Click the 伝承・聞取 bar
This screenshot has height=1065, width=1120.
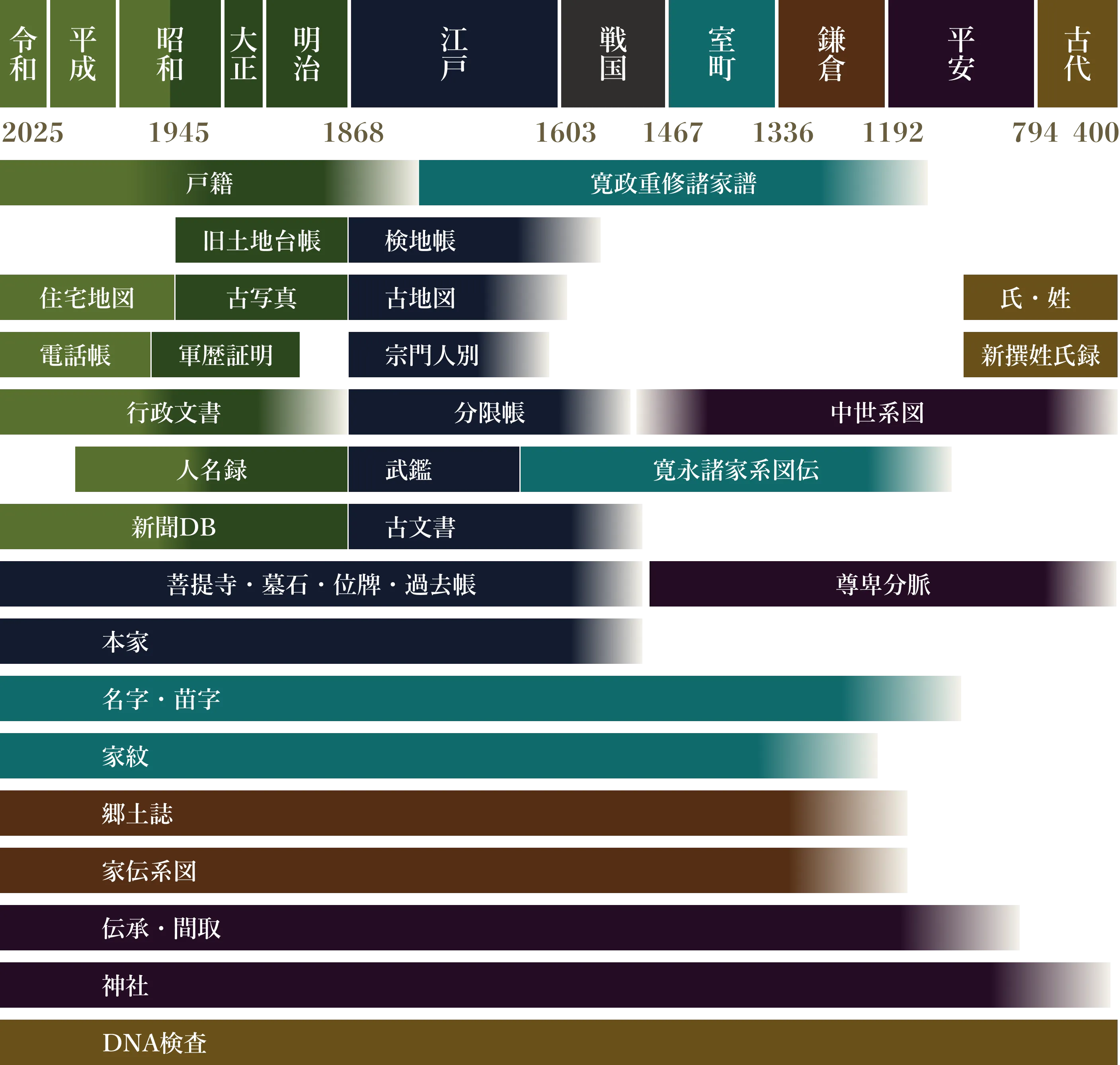point(510,928)
